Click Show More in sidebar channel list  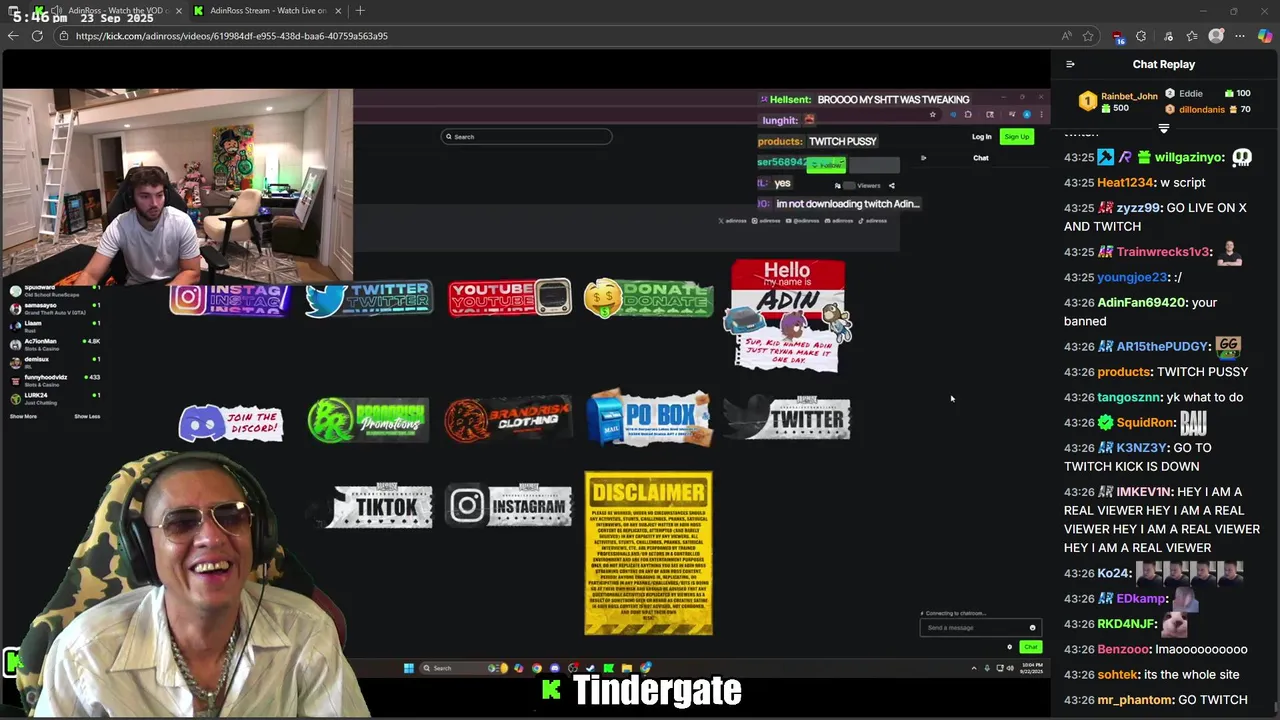pos(23,416)
